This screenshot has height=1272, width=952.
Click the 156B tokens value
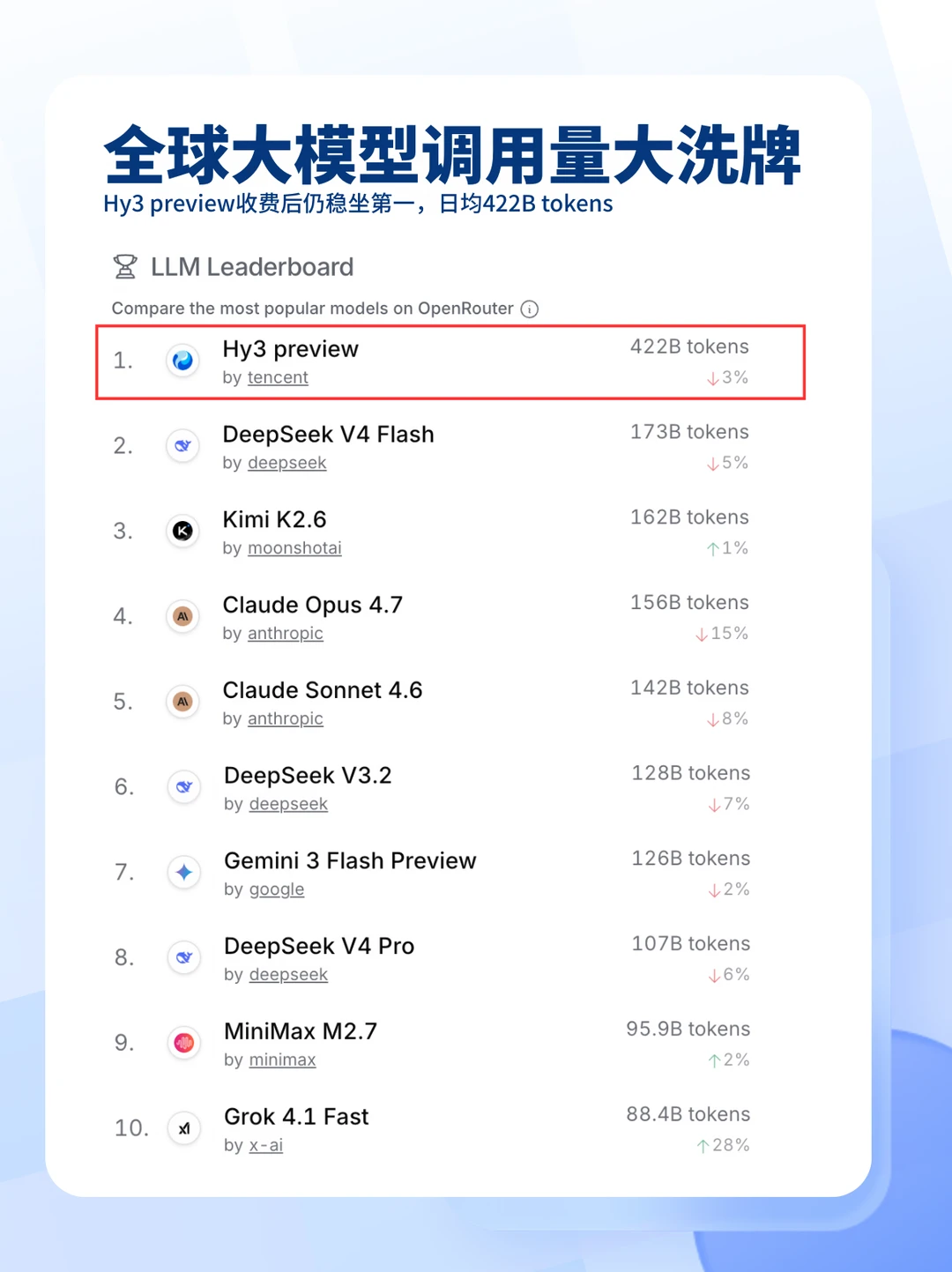pos(689,603)
